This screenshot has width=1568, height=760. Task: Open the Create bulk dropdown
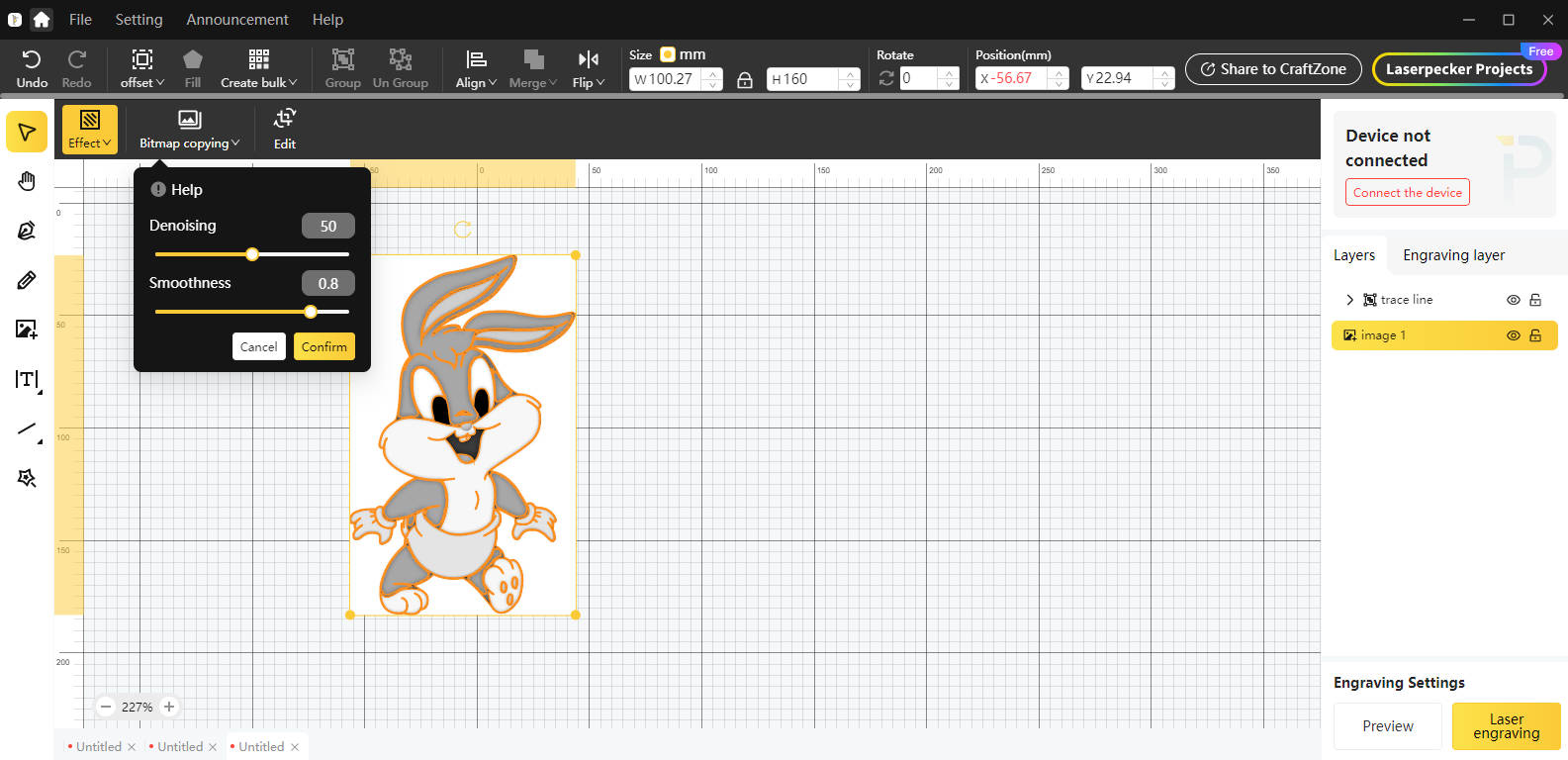[x=259, y=69]
